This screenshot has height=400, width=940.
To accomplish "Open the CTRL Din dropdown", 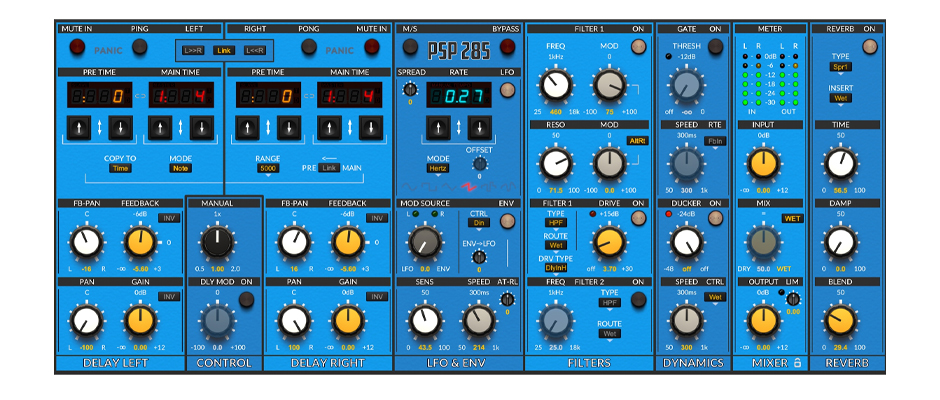I will tap(478, 222).
